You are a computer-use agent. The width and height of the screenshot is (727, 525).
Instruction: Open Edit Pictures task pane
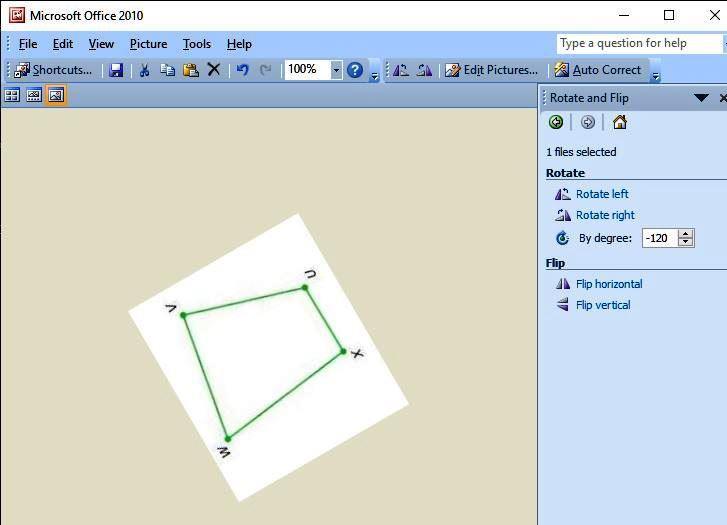[x=491, y=70]
